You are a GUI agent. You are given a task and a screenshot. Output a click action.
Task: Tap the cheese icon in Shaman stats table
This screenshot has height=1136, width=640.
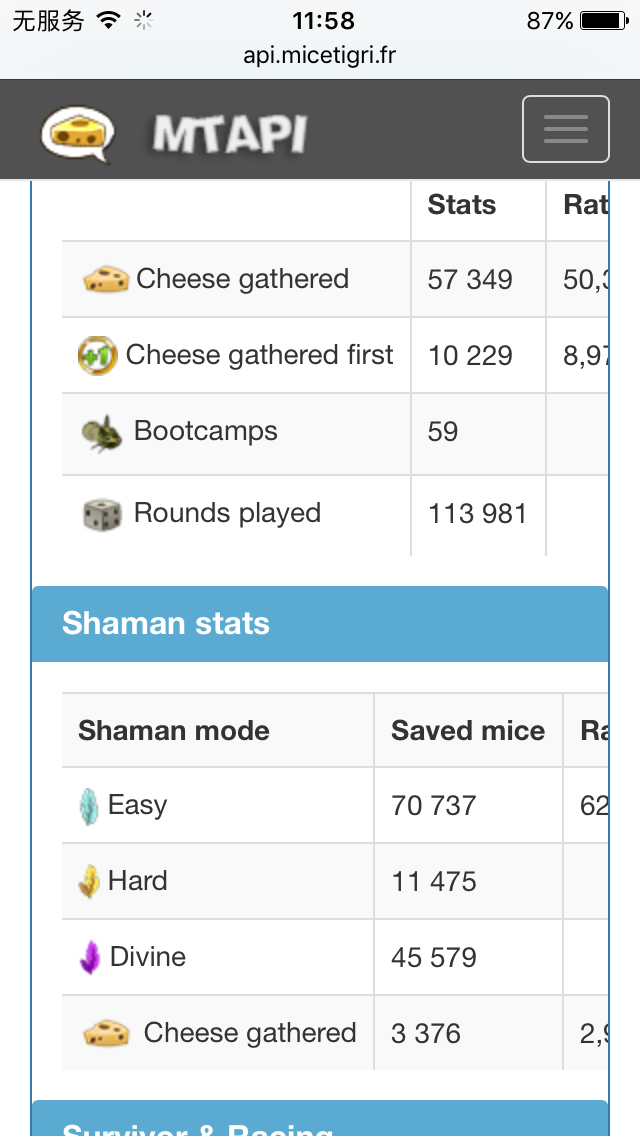pyautogui.click(x=106, y=1033)
